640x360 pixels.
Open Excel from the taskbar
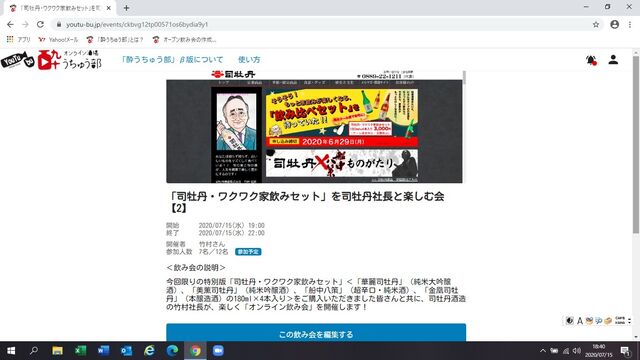pyautogui.click(x=80, y=351)
